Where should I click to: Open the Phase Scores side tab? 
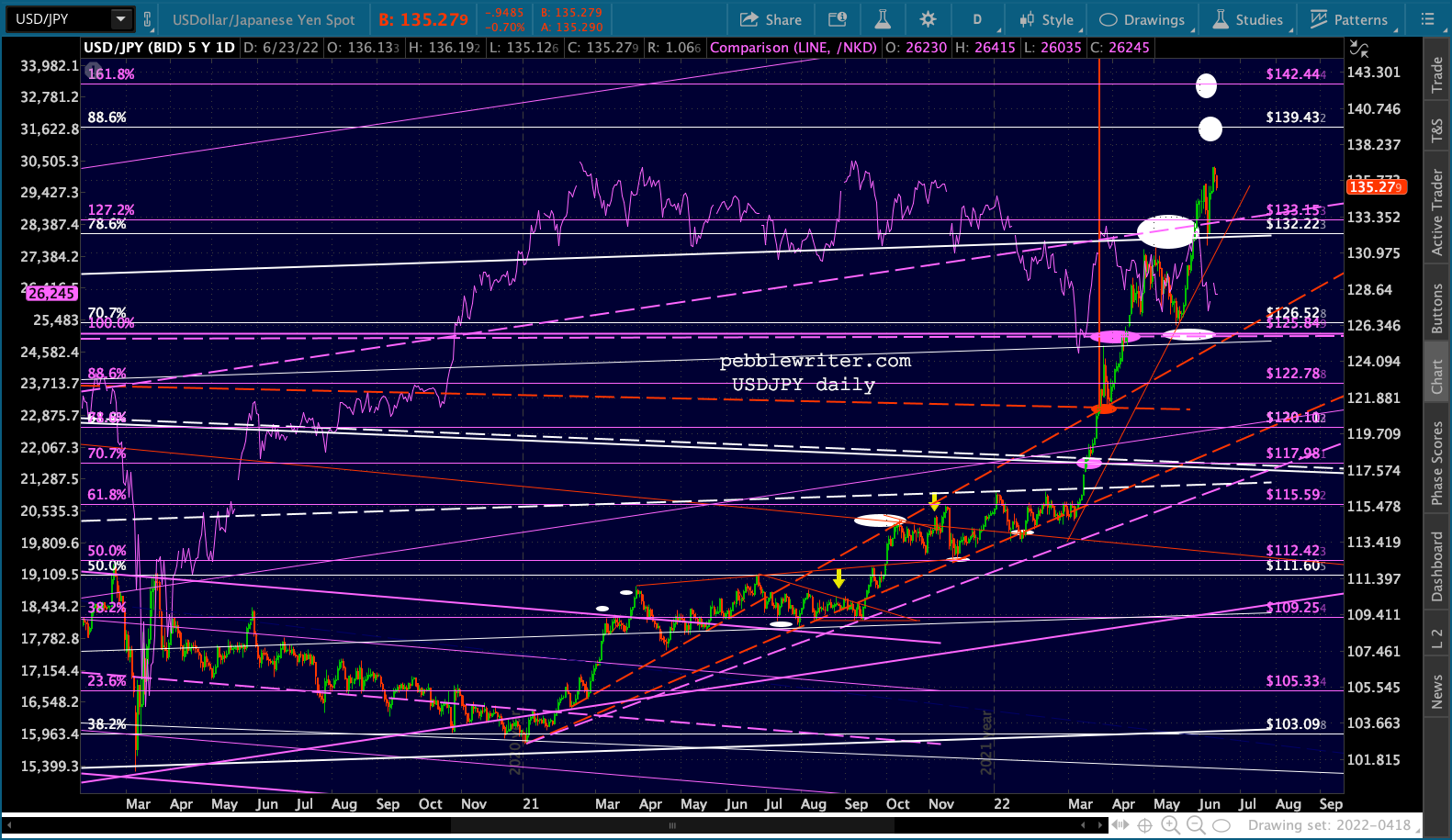coord(1437,463)
